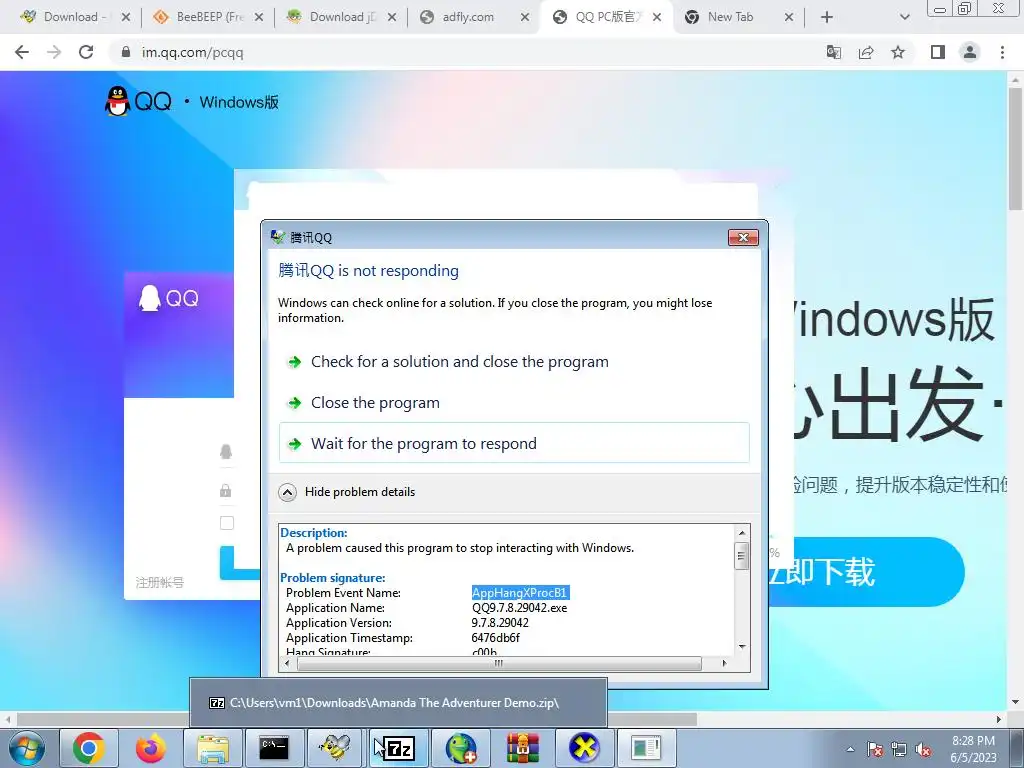Viewport: 1024px width, 768px height.
Task: Open 7-Zip from the taskbar
Action: click(398, 748)
